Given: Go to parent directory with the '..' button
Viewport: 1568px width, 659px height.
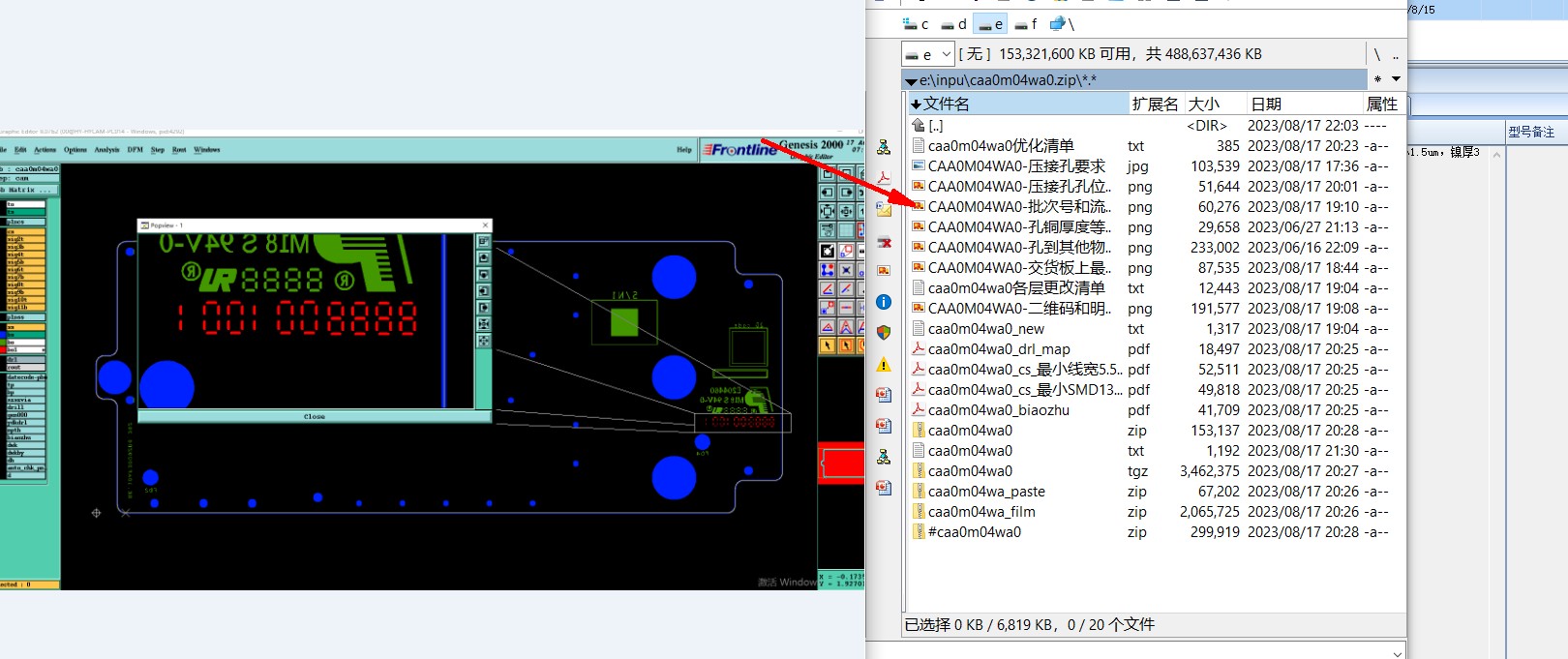Looking at the screenshot, I should tap(1396, 54).
